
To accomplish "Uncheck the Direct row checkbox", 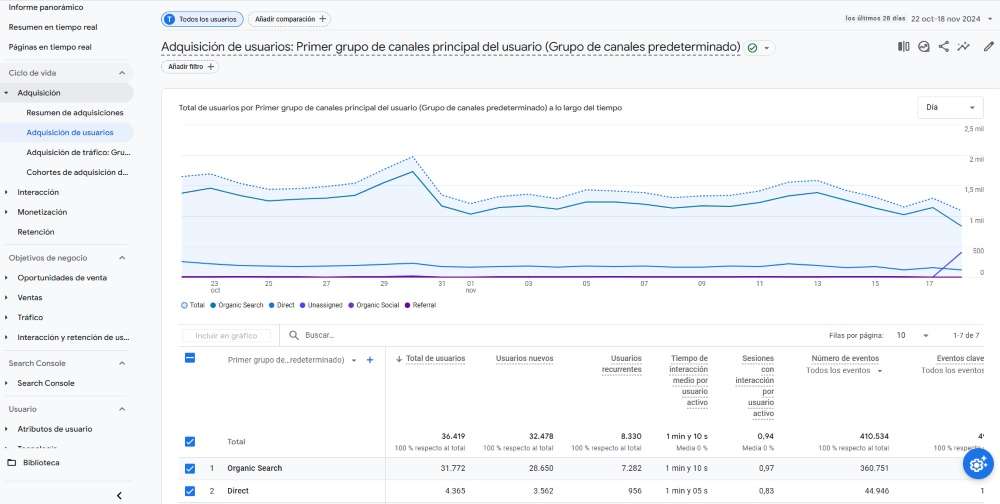I will click(x=189, y=491).
